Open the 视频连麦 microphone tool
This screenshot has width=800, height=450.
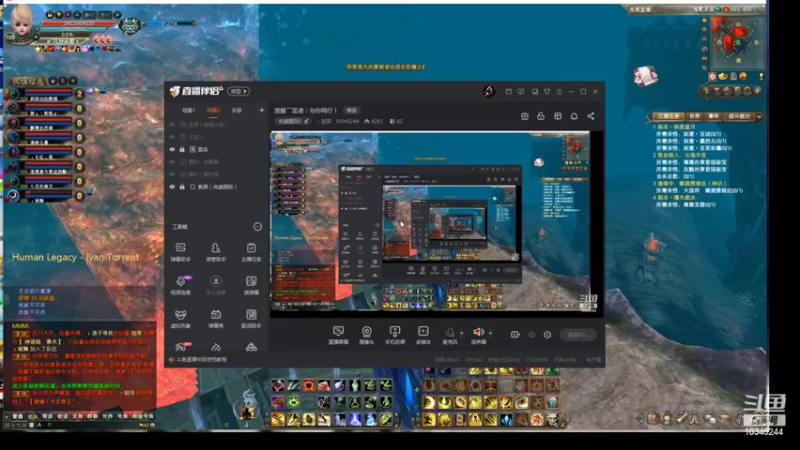pyautogui.click(x=181, y=285)
